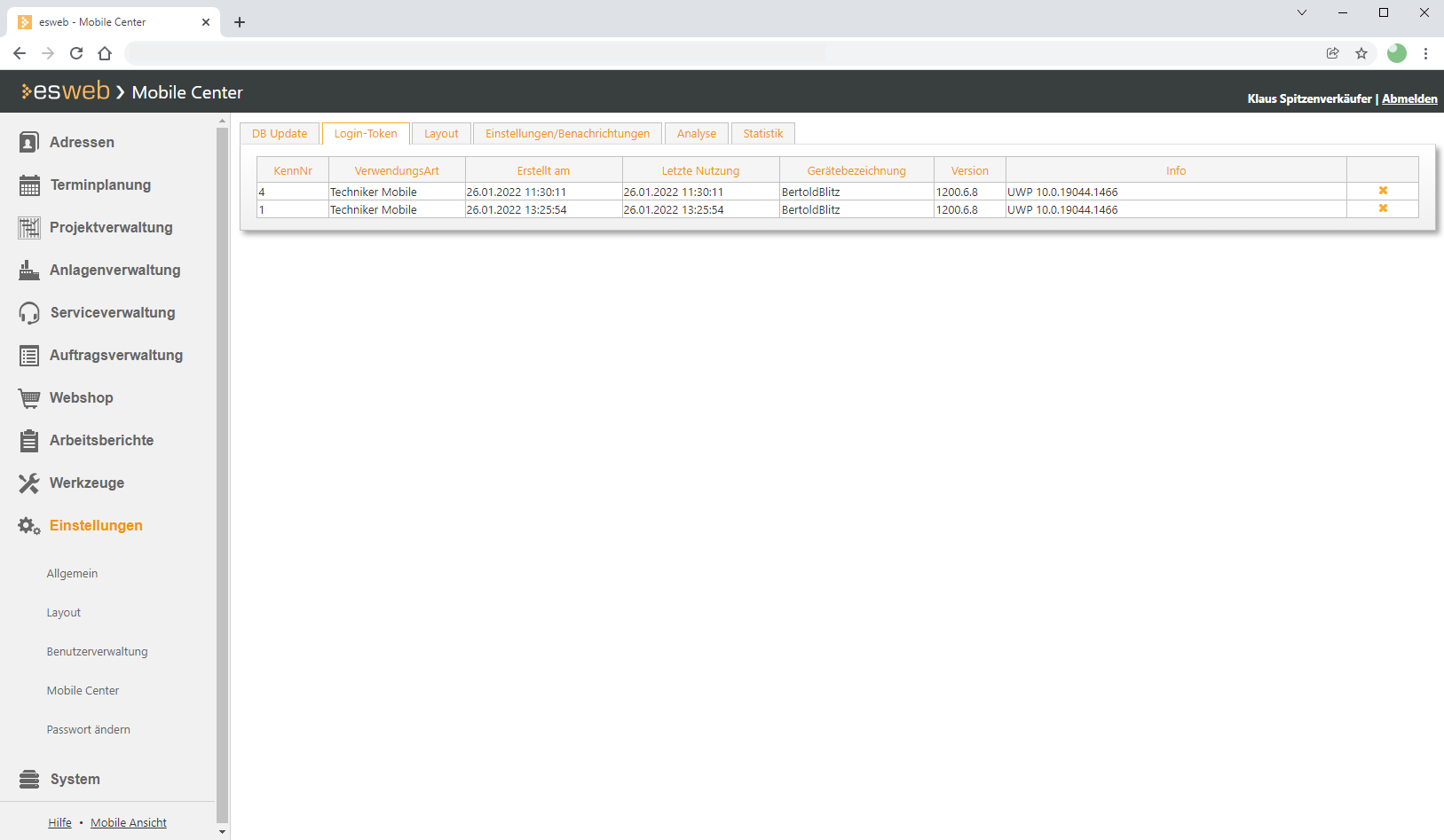Click the Abmelden logout link
This screenshot has height=840, width=1444.
click(x=1408, y=98)
